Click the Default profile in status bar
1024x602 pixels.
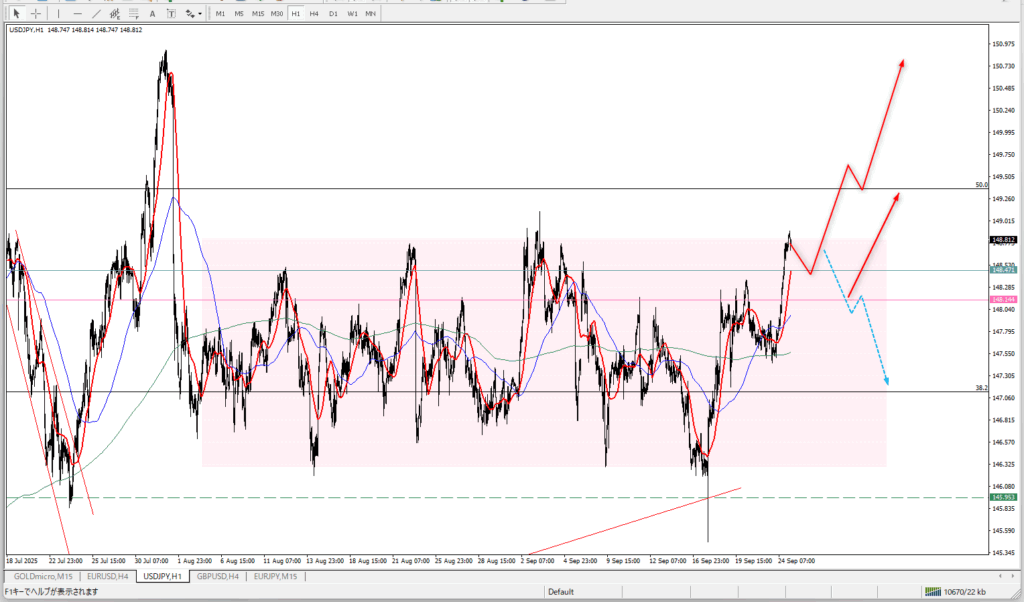click(560, 591)
